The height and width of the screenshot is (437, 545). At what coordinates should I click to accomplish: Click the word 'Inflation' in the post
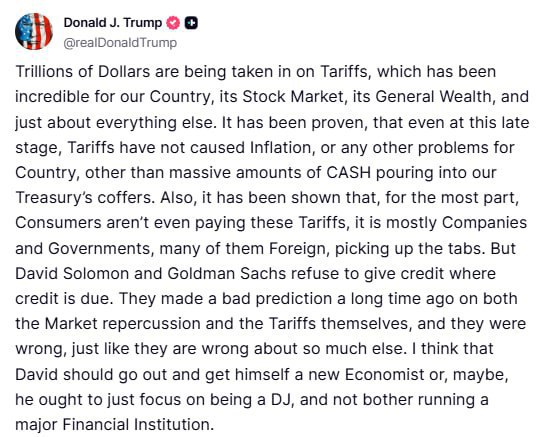pyautogui.click(x=280, y=147)
